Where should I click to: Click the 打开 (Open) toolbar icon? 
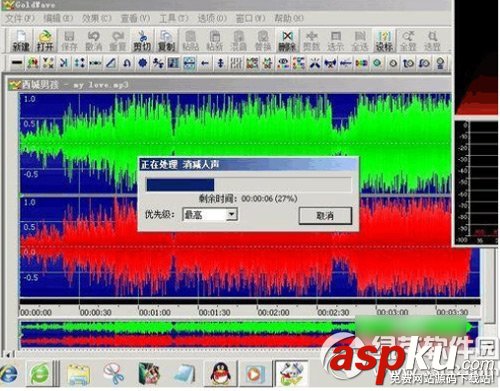(x=45, y=41)
